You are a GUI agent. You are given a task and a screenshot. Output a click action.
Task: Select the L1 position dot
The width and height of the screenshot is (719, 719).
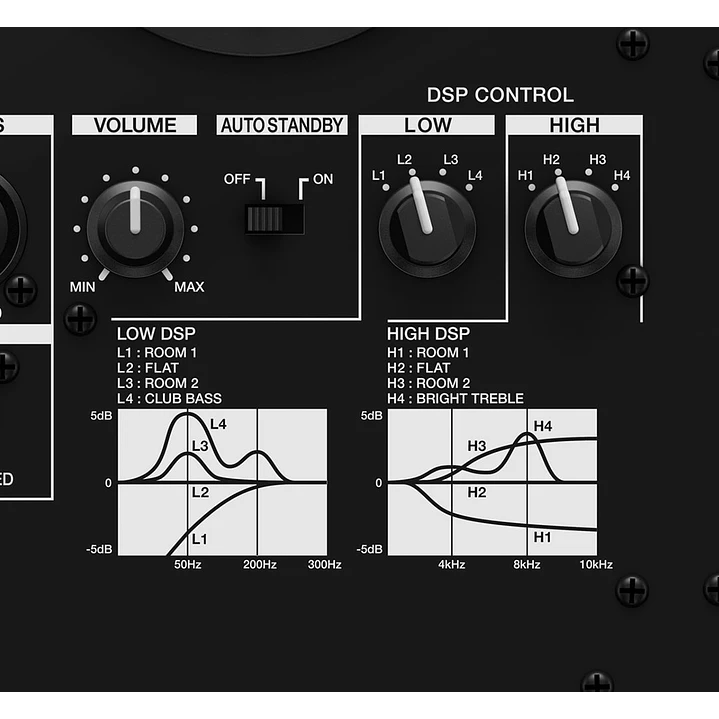click(x=386, y=187)
